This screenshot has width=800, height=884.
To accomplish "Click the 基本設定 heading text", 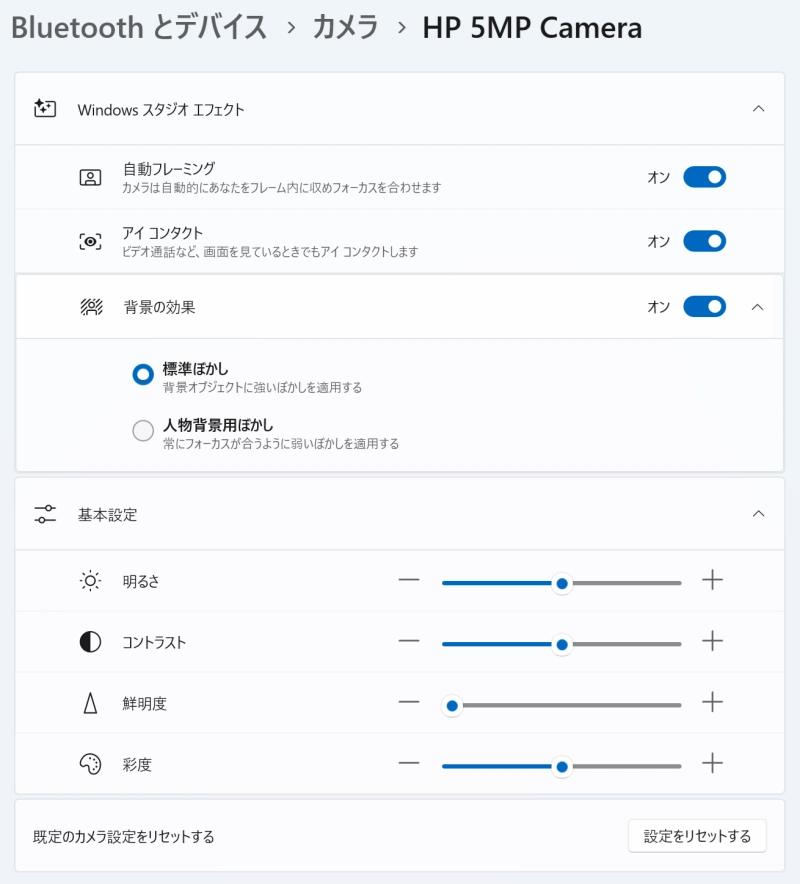I will (x=108, y=515).
